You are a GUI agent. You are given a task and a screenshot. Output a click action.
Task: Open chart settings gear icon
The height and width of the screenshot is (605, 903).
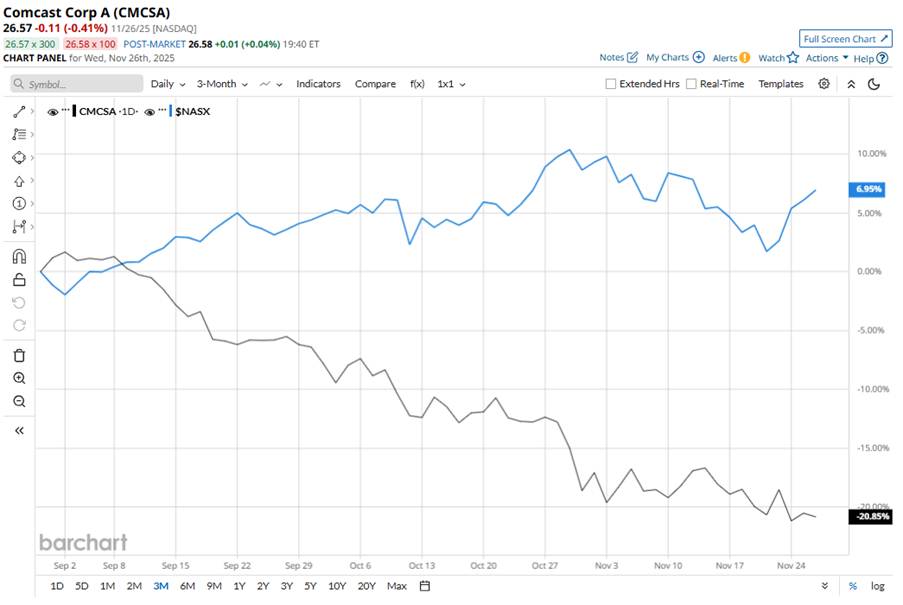824,84
